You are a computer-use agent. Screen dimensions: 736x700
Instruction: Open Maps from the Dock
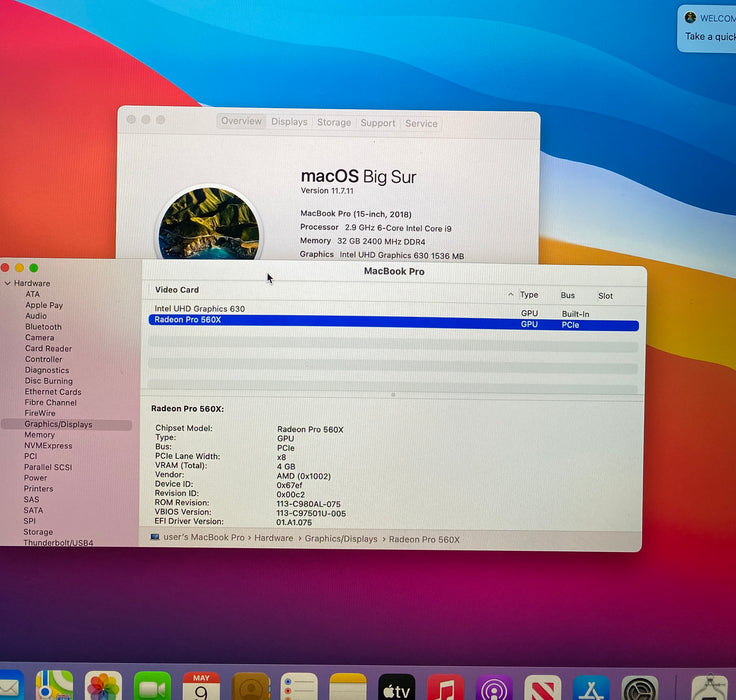54,686
